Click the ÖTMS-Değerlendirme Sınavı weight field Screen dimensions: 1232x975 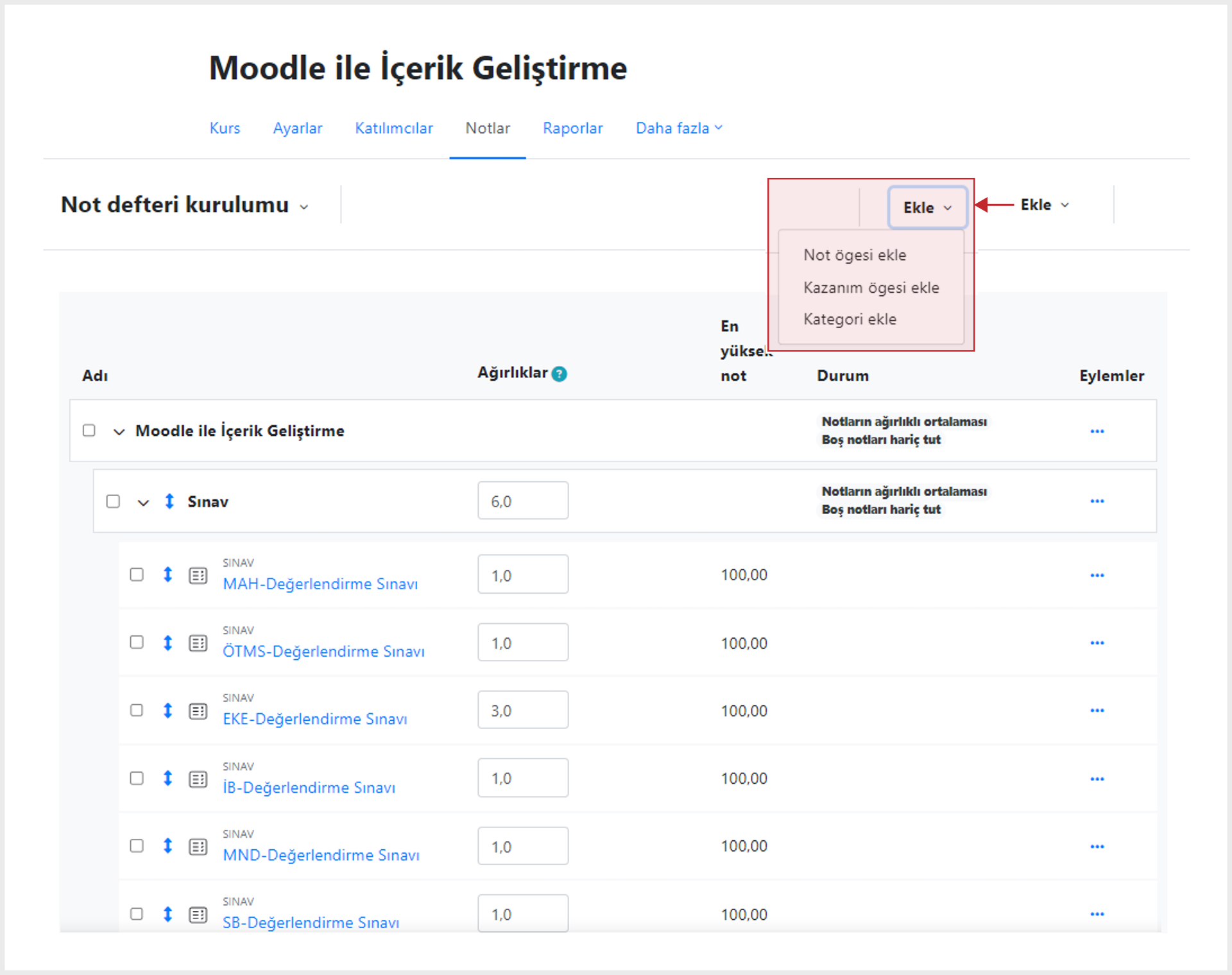523,643
